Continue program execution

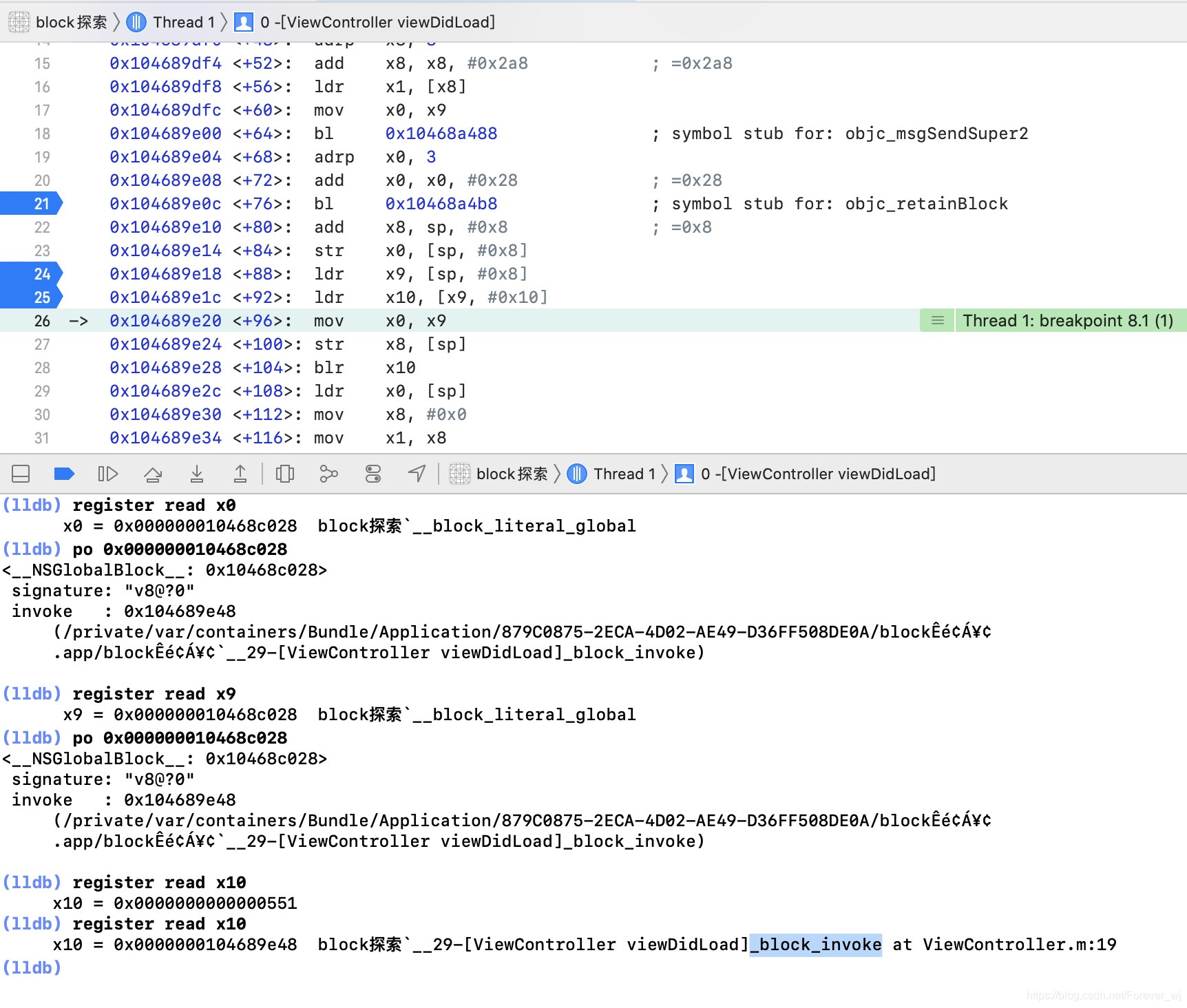[108, 474]
